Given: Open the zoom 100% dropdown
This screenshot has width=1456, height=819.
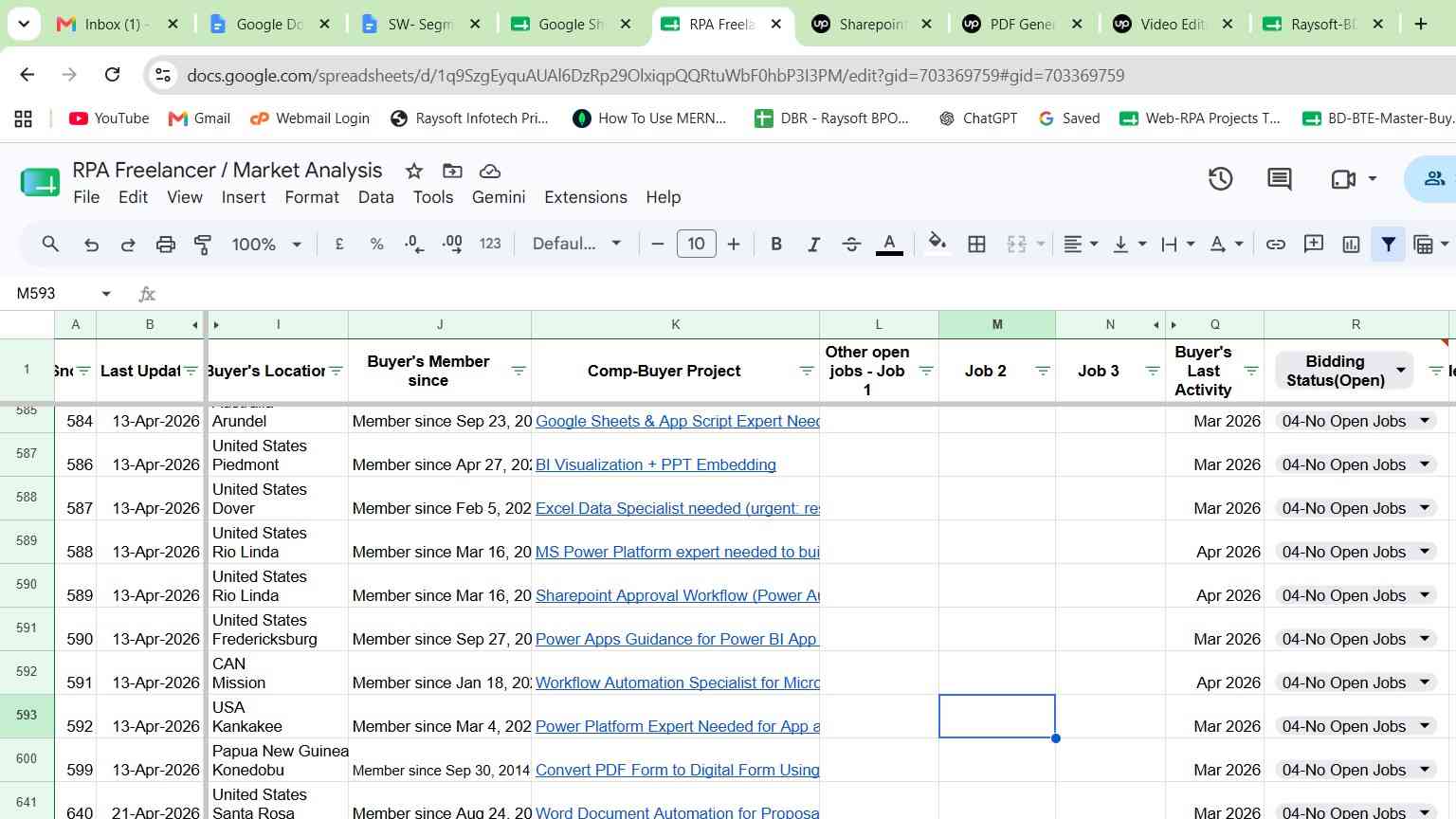Looking at the screenshot, I should point(266,244).
